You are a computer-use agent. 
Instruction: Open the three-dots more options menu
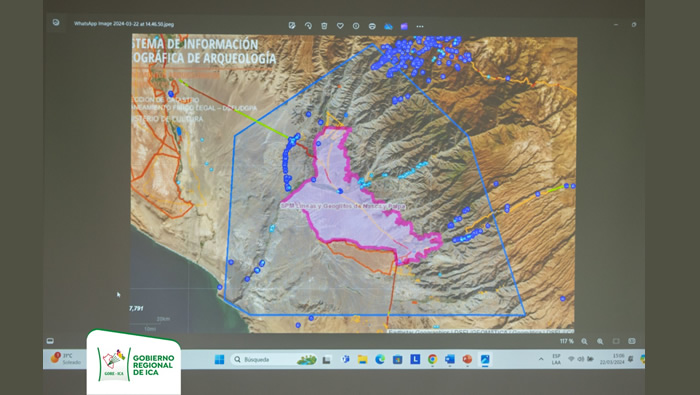coord(420,26)
